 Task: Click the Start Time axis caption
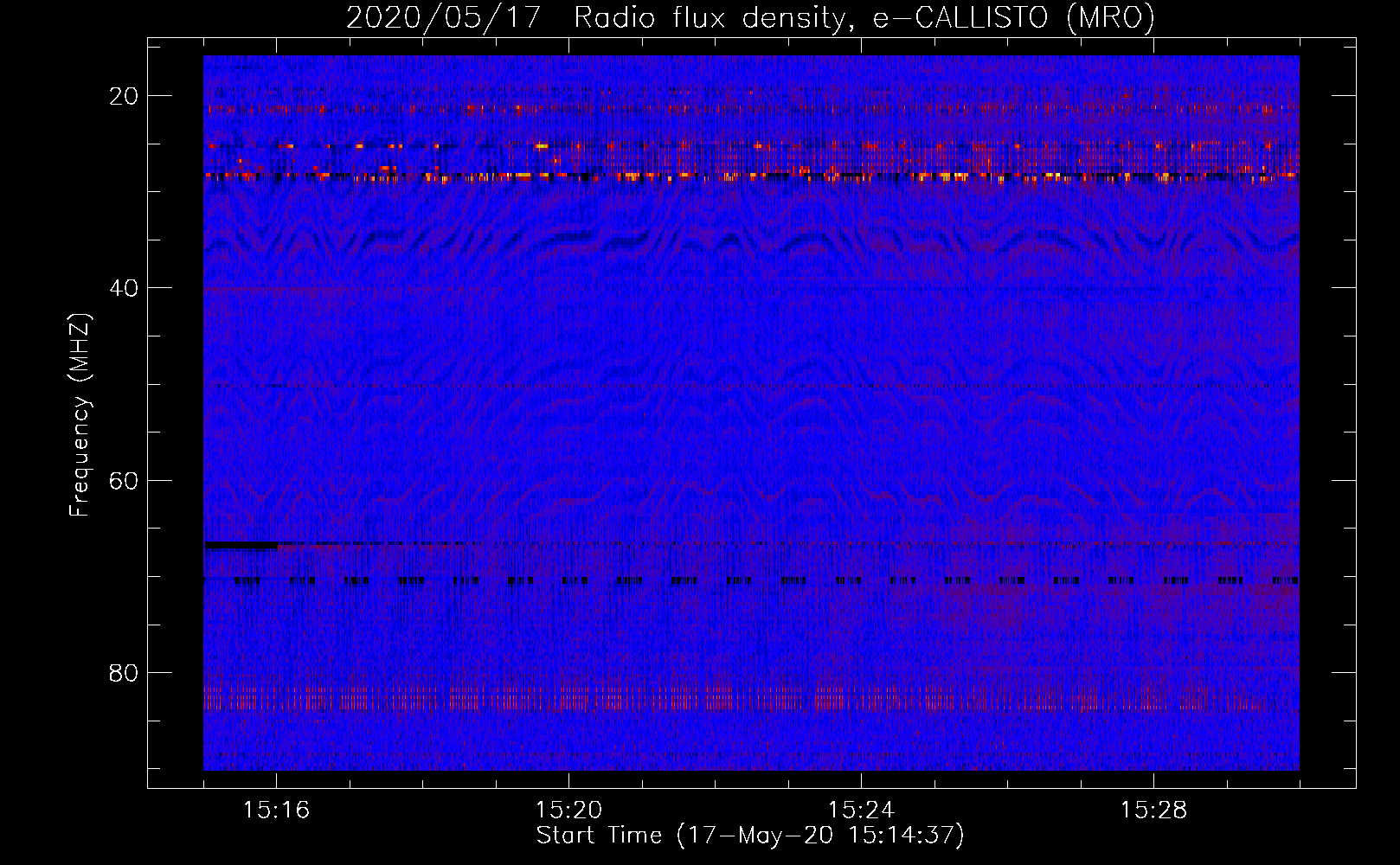pyautogui.click(x=749, y=836)
